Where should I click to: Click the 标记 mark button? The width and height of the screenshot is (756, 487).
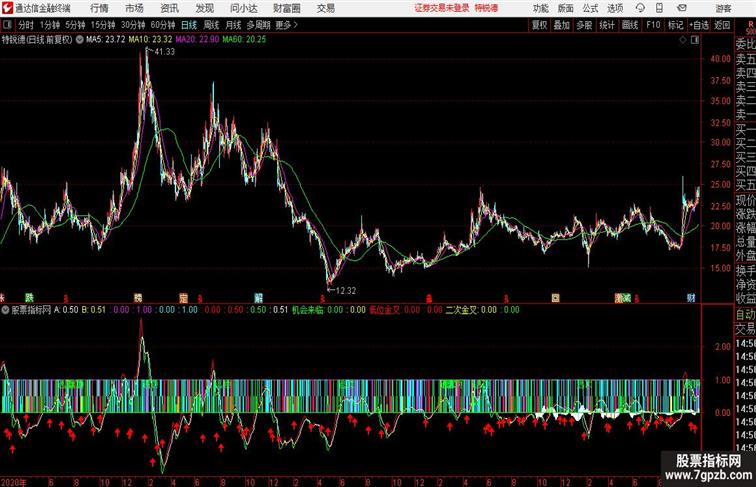pyautogui.click(x=675, y=25)
